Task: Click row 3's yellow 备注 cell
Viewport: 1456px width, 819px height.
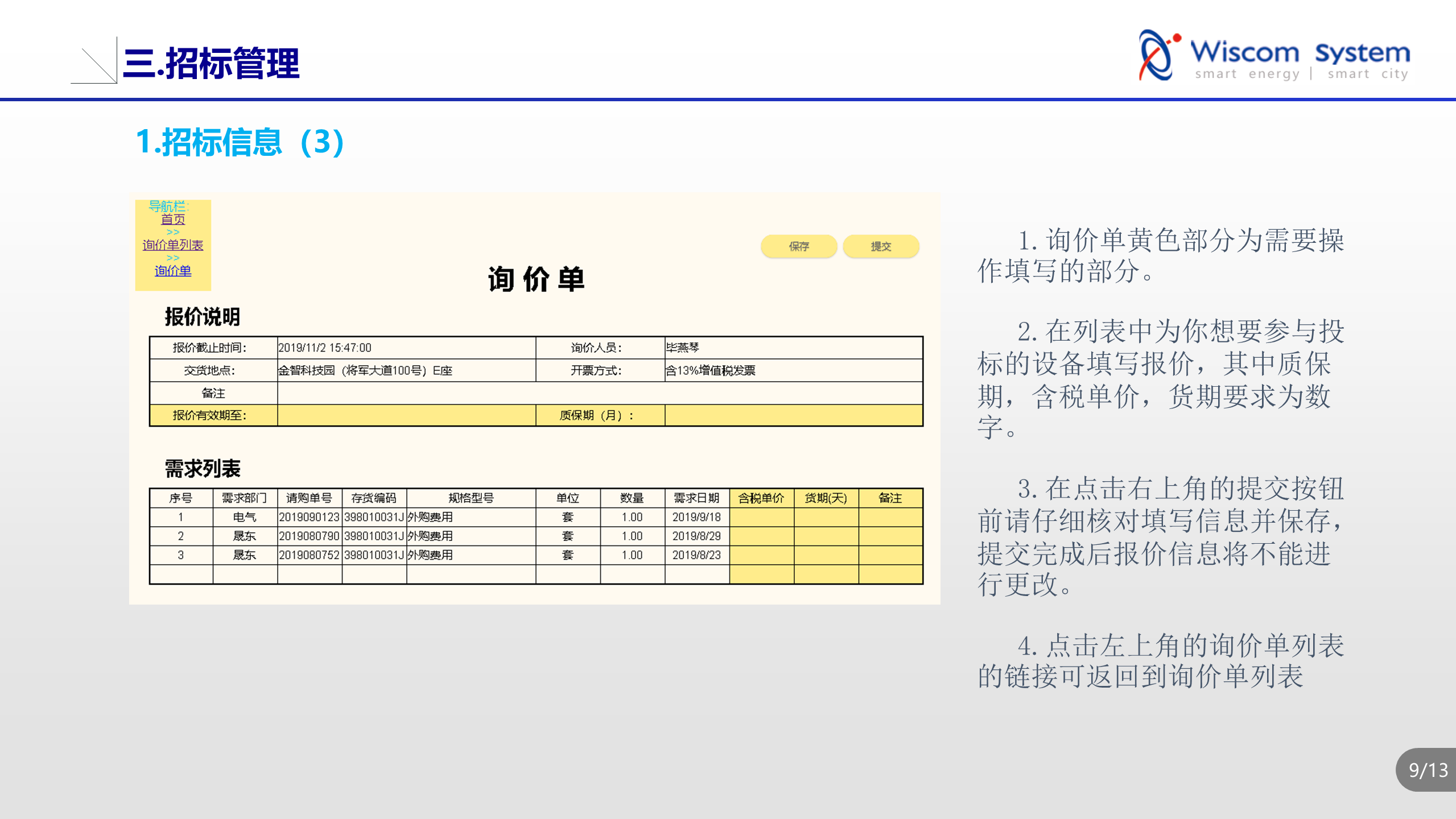Action: coord(890,555)
